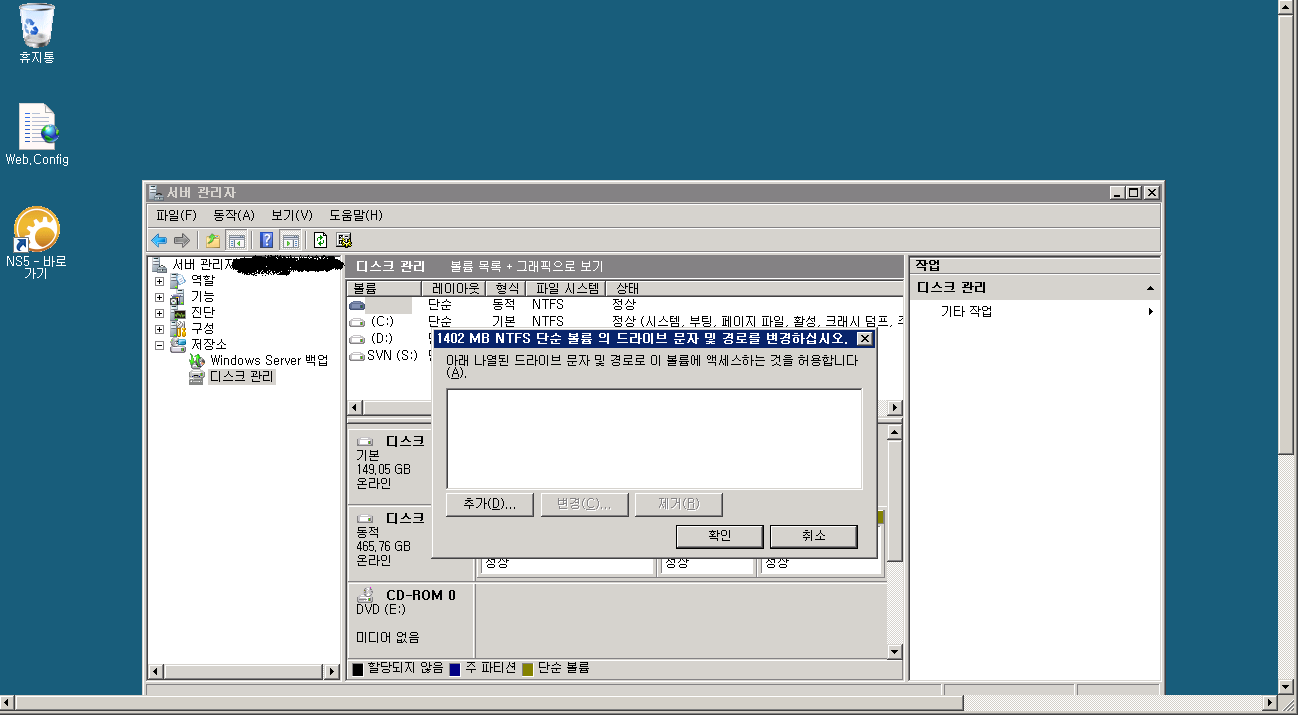Expand the 기타 작업 submenu arrow
This screenshot has height=716, width=1299.
point(1150,312)
